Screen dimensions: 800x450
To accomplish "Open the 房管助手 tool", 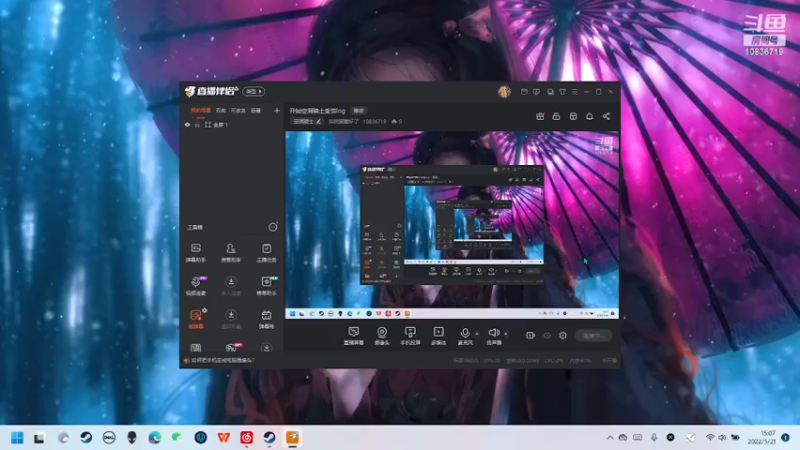I will 231,253.
